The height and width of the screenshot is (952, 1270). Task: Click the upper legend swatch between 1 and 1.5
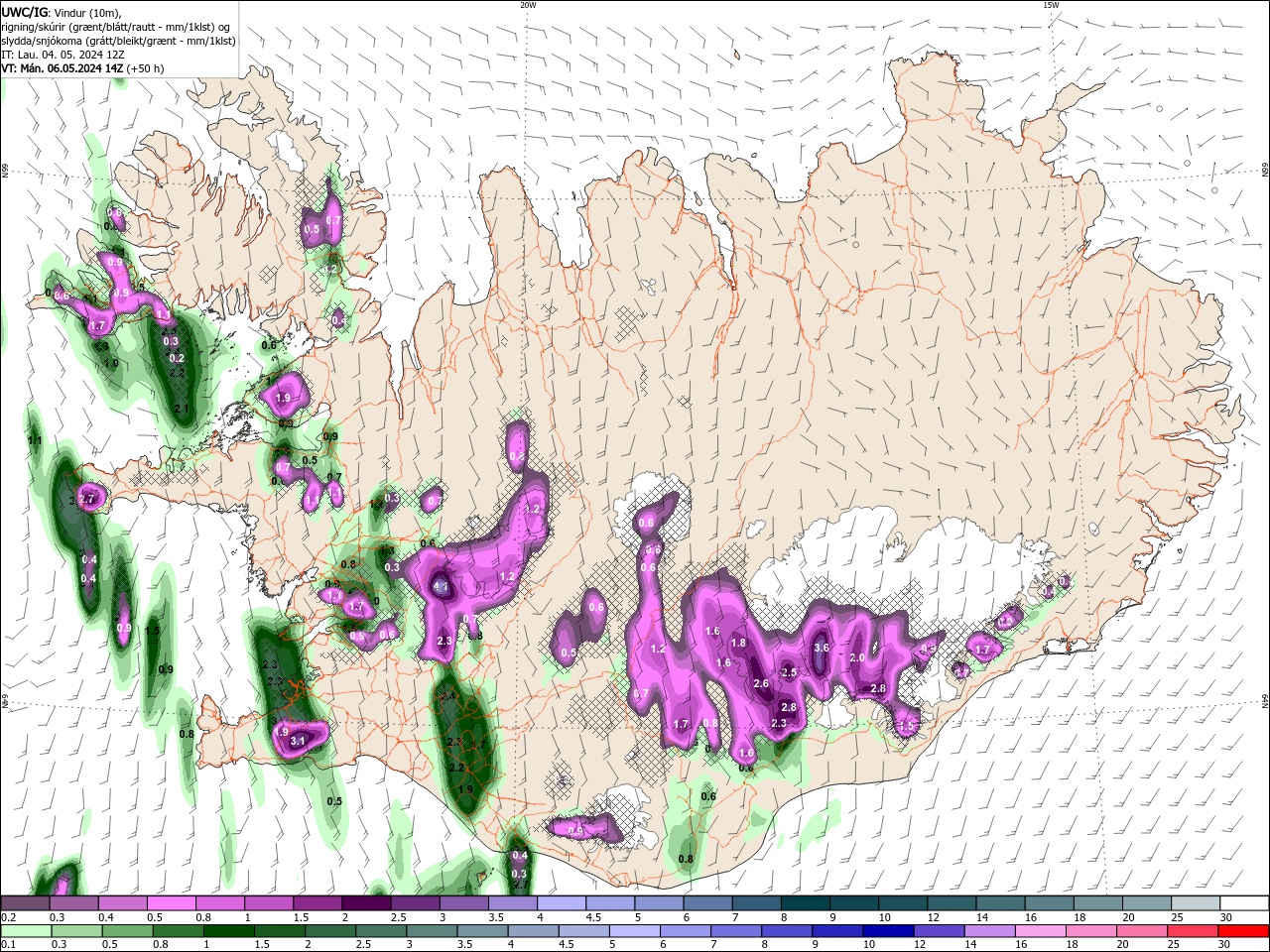pos(269,904)
